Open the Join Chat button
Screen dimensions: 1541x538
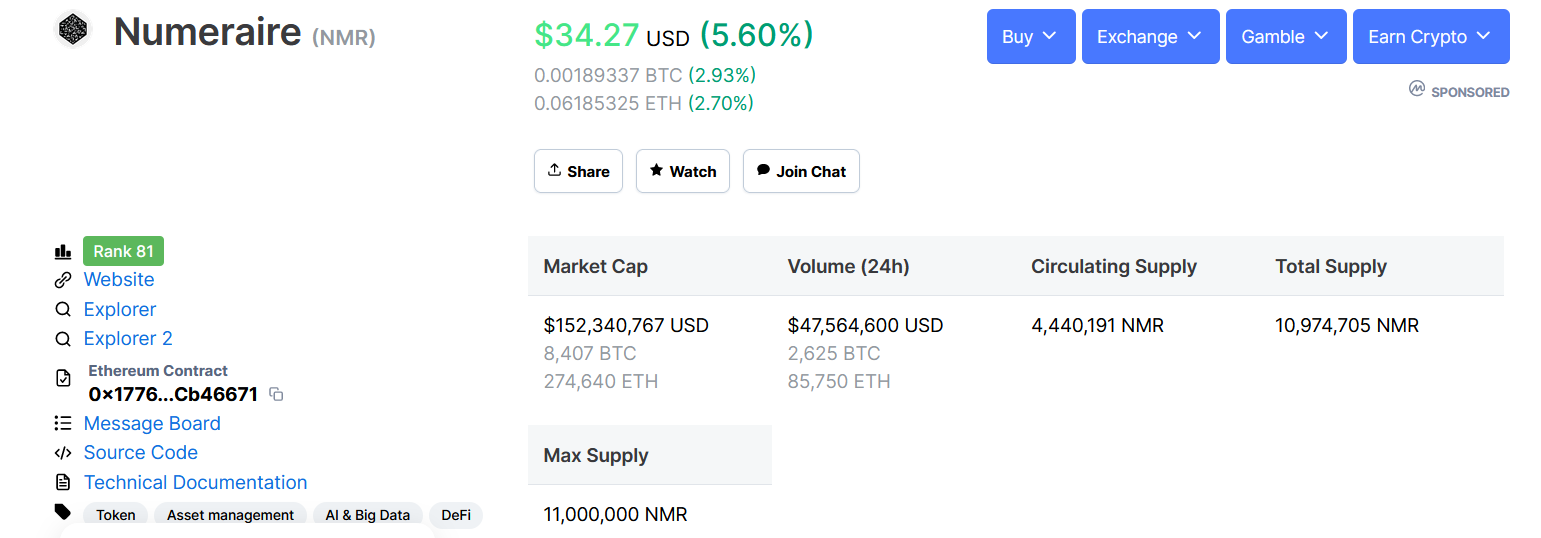tap(800, 171)
